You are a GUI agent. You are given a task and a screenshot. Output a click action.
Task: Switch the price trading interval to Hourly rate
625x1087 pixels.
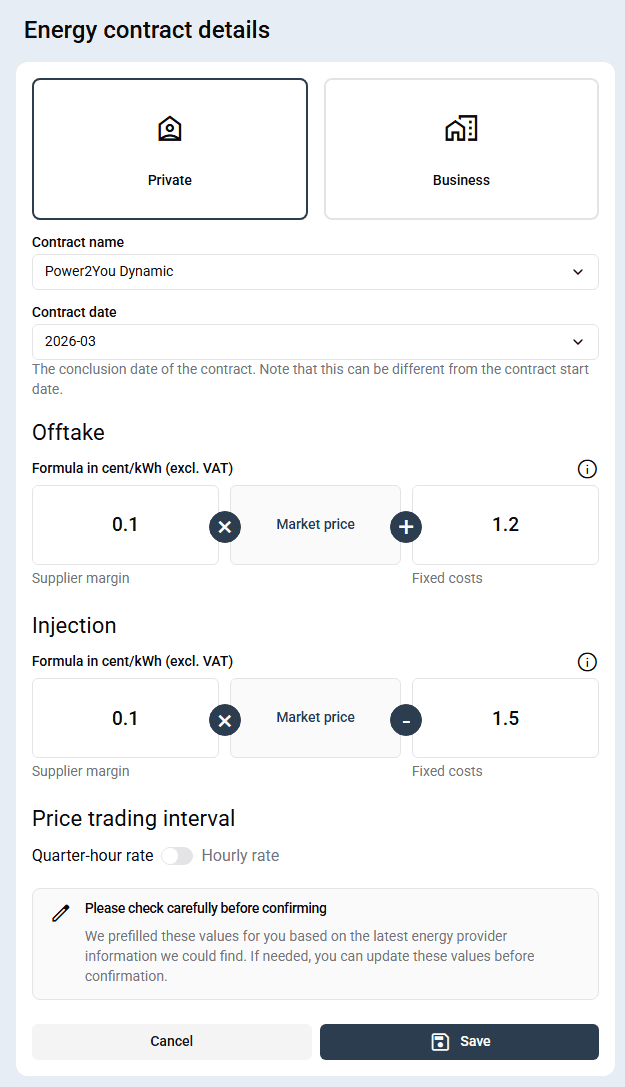177,856
